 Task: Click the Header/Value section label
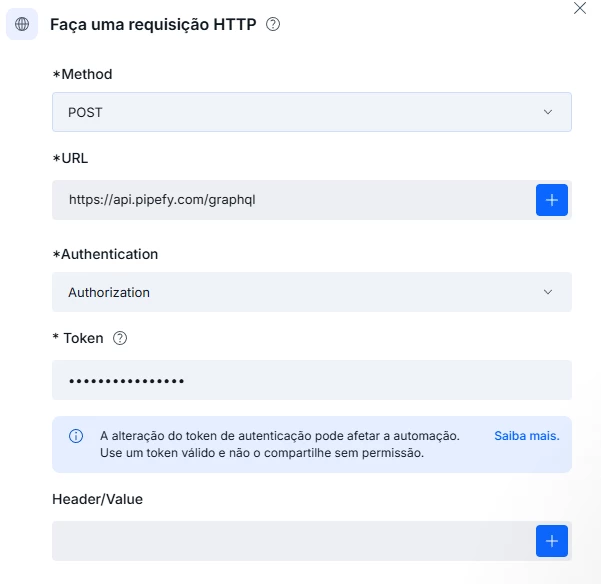pyautogui.click(x=97, y=499)
